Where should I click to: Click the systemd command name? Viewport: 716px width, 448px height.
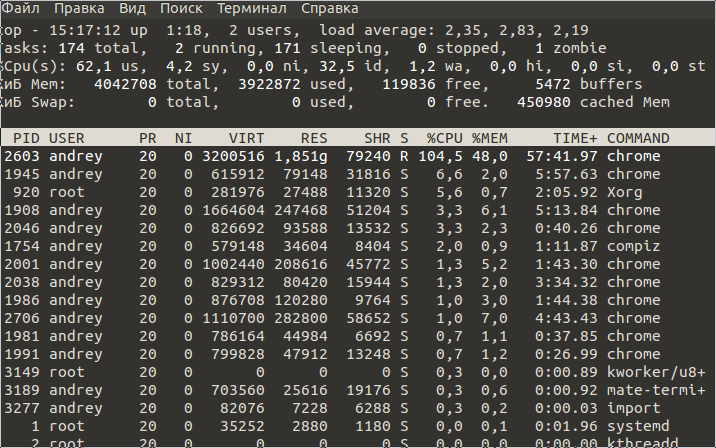638,426
